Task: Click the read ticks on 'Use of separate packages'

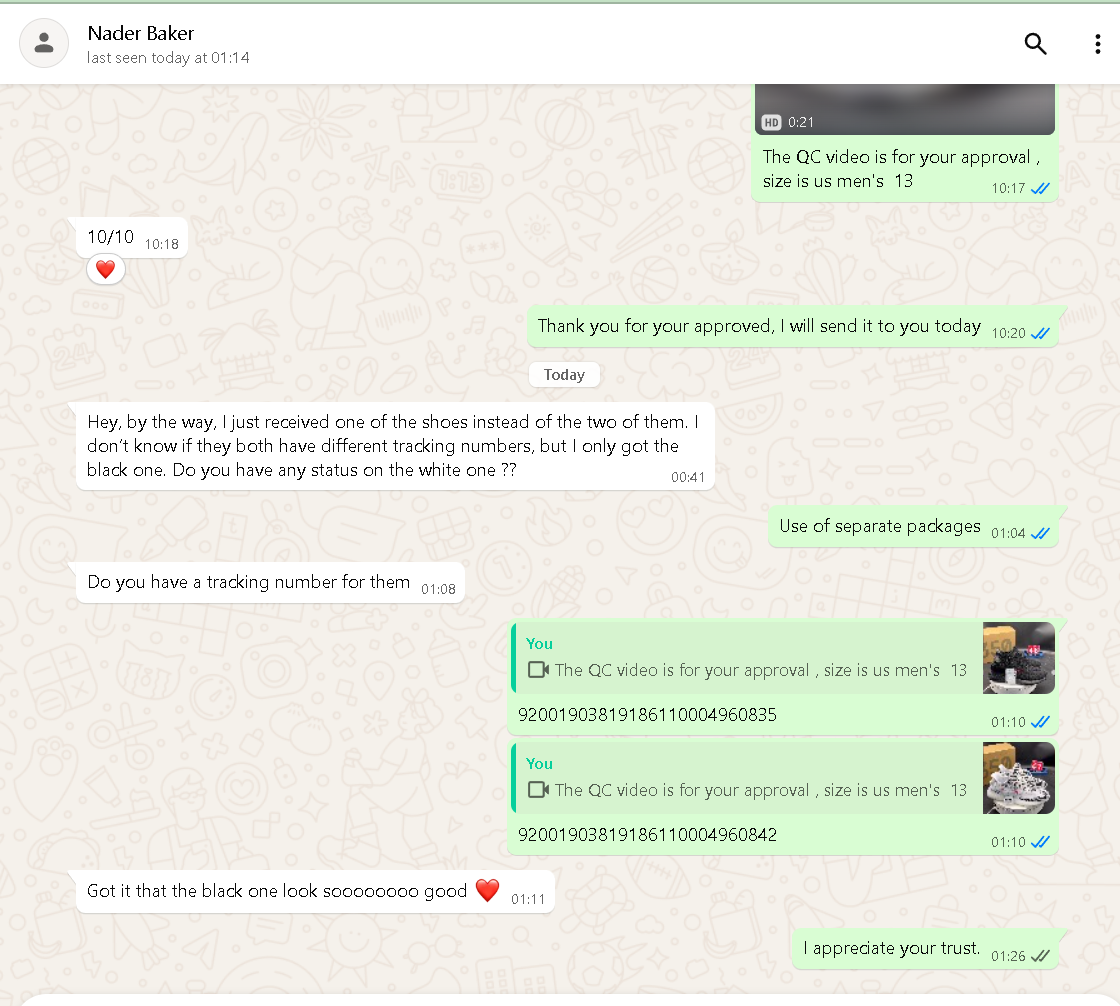Action: (x=1040, y=534)
